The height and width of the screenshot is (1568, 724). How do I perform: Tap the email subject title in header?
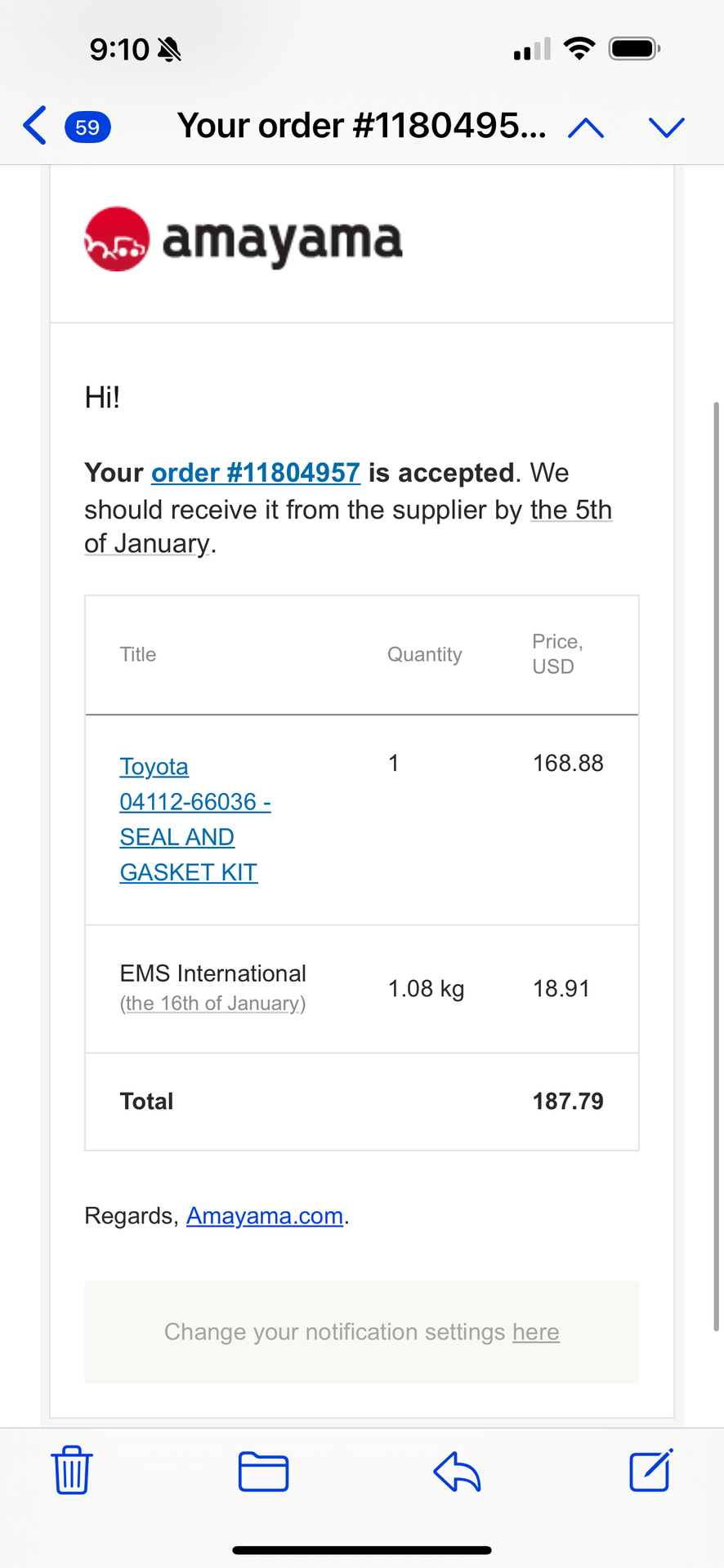tap(362, 126)
